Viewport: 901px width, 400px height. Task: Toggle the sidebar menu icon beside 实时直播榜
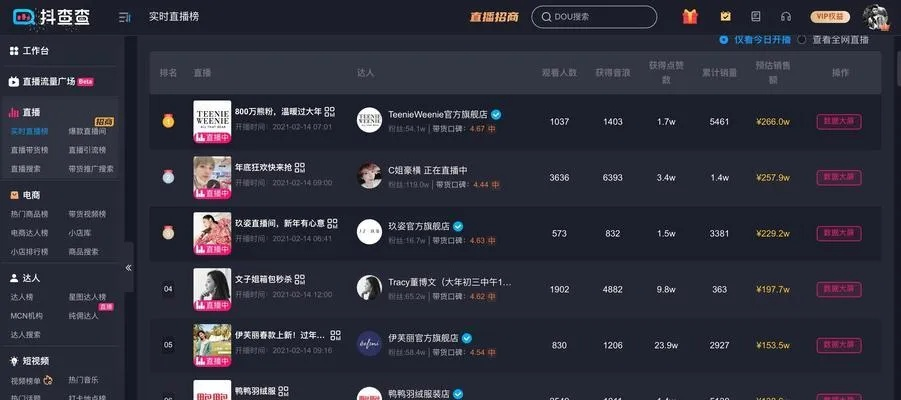(x=124, y=17)
